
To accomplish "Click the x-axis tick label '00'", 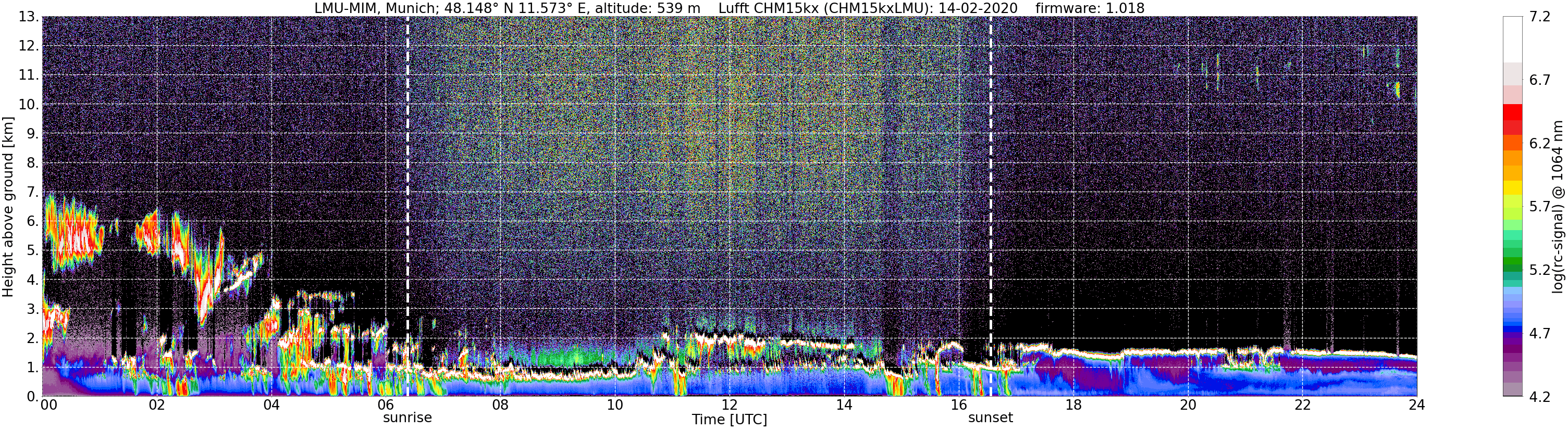I will pos(48,405).
